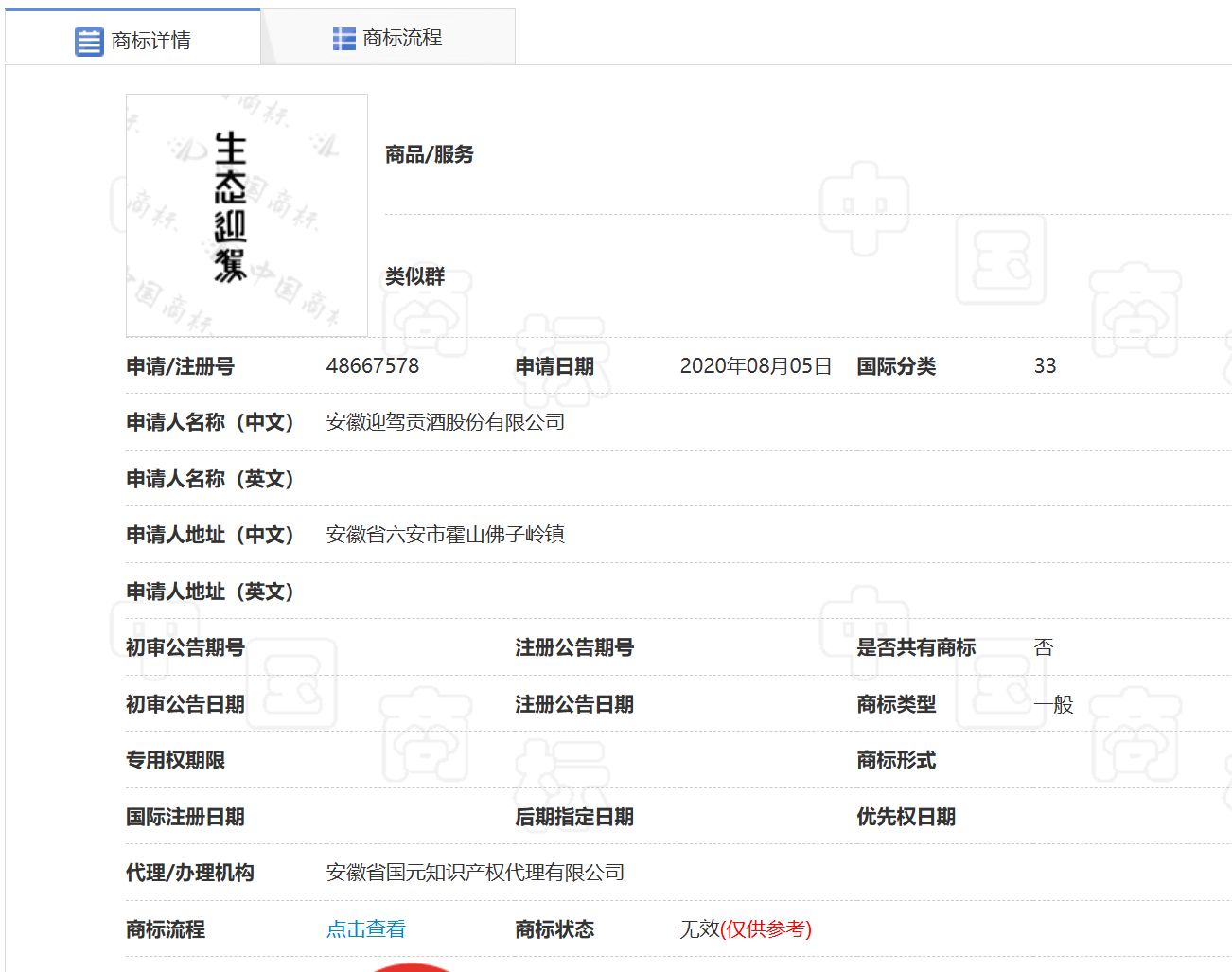
Task: Click the 商标类型 value 一般
Action: [1053, 704]
